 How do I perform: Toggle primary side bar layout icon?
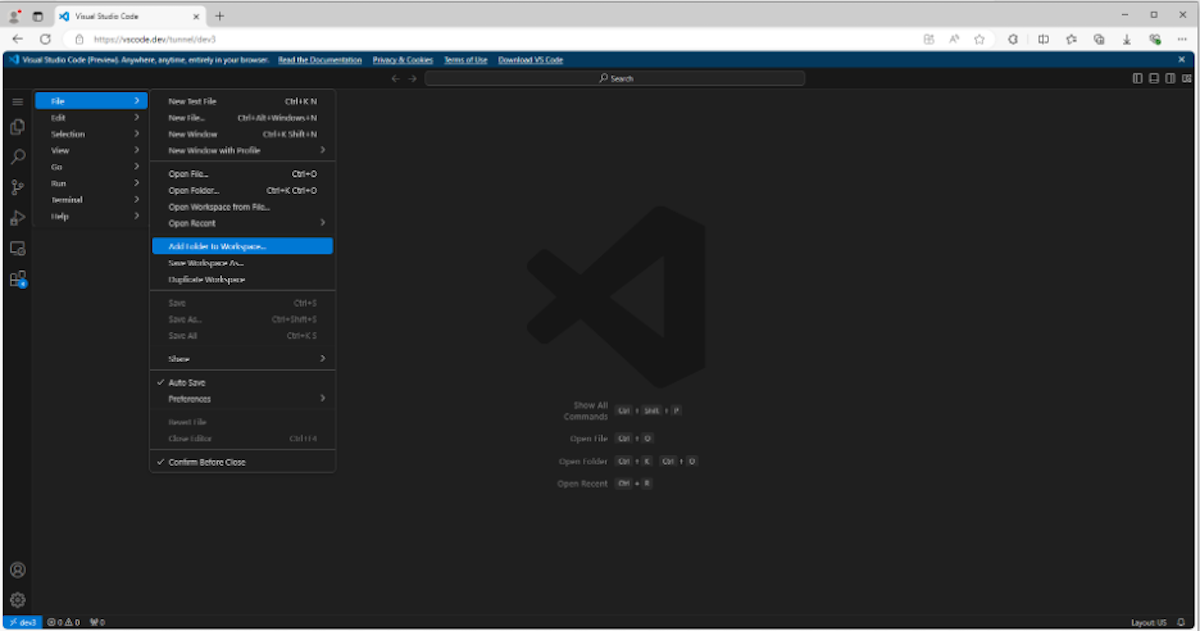pos(1137,78)
